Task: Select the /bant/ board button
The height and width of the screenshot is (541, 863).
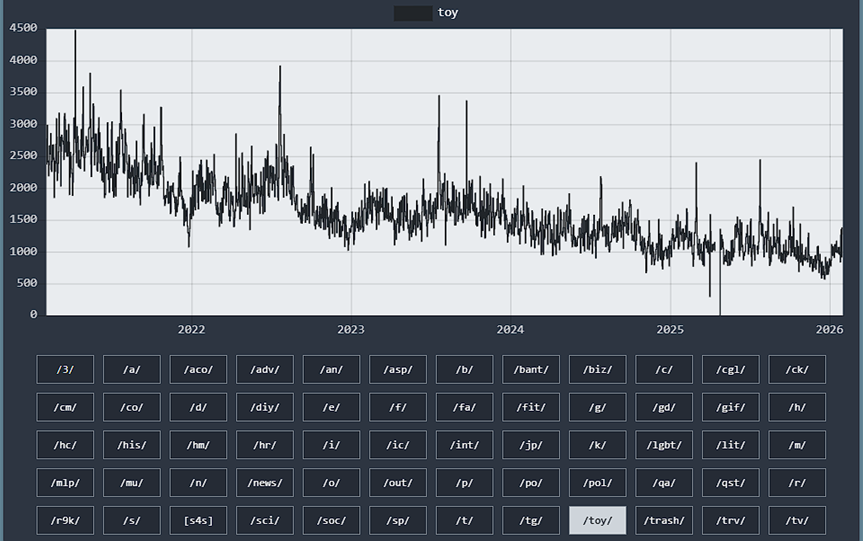Action: point(531,369)
